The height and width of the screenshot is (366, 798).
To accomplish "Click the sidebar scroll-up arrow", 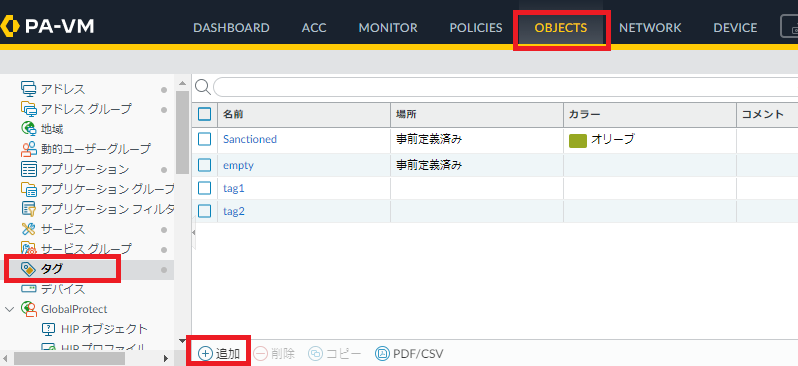I will 182,82.
